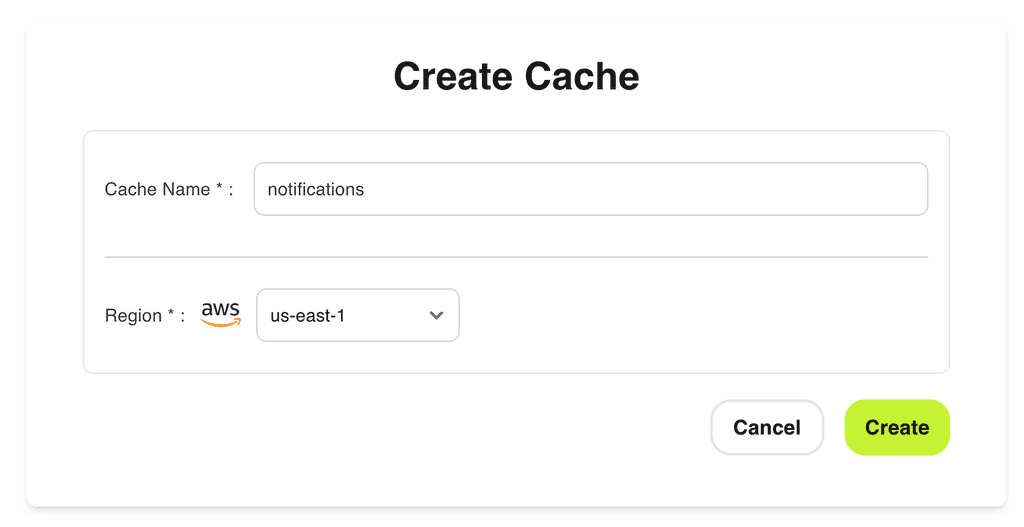Click the required asterisk beside Region
Viewport: 1024px width, 527px height.
(171, 314)
